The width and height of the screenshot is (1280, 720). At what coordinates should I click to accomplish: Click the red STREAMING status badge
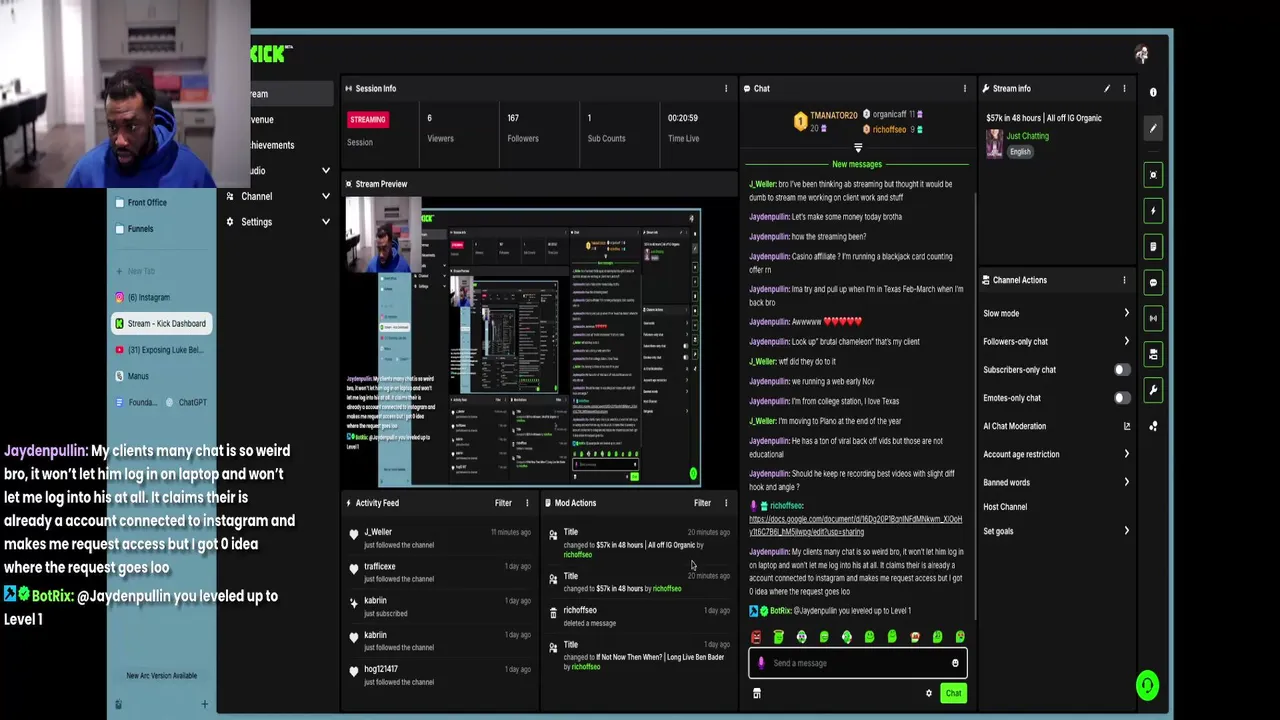click(x=367, y=119)
